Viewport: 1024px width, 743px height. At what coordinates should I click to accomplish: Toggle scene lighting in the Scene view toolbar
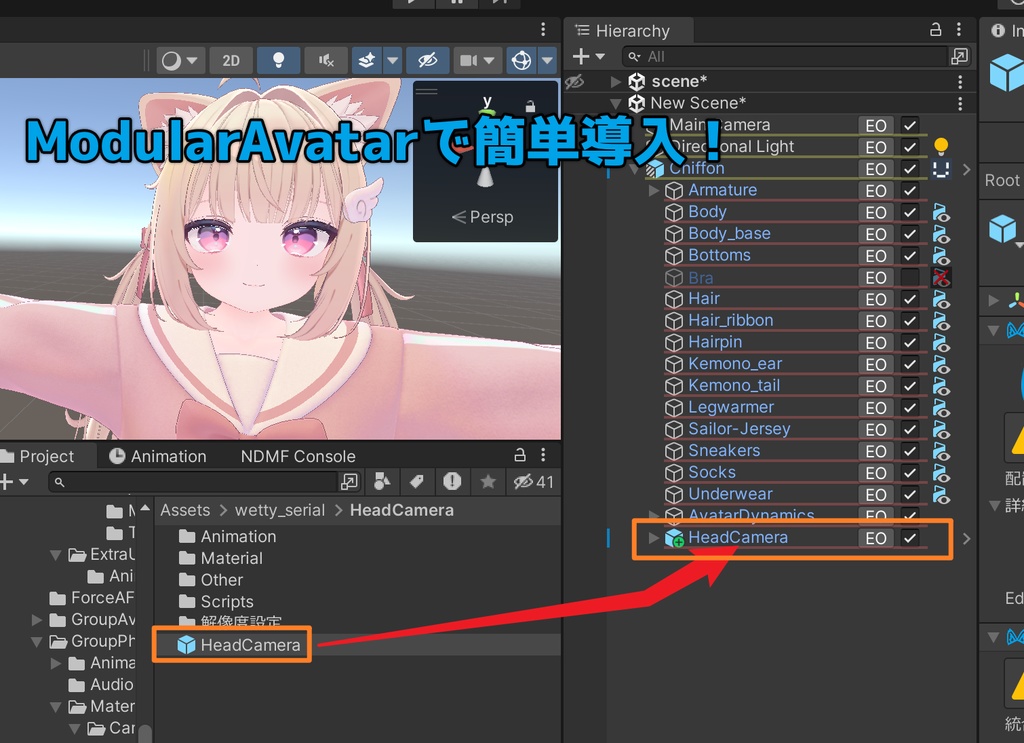279,60
